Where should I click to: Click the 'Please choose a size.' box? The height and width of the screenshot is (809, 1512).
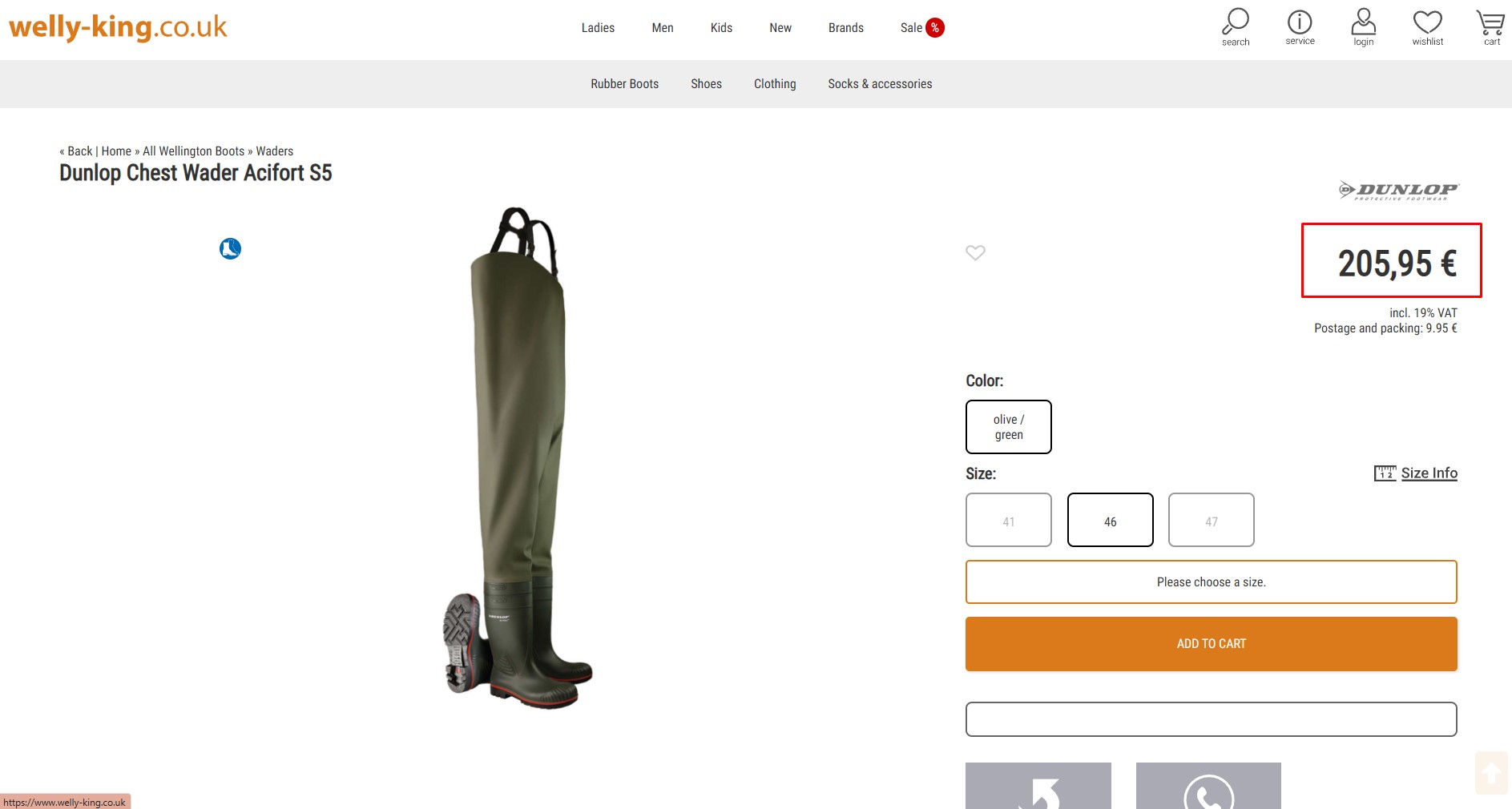(1212, 582)
